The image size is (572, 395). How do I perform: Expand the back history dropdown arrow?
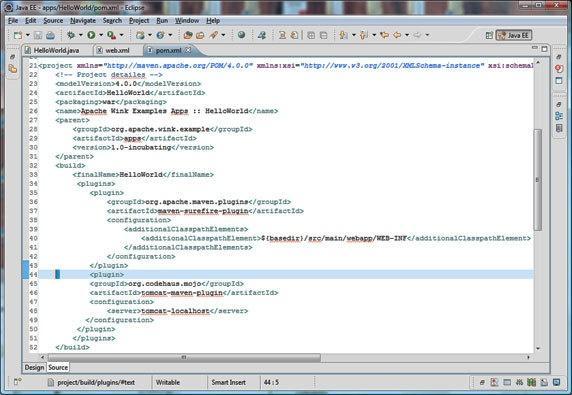(407, 35)
